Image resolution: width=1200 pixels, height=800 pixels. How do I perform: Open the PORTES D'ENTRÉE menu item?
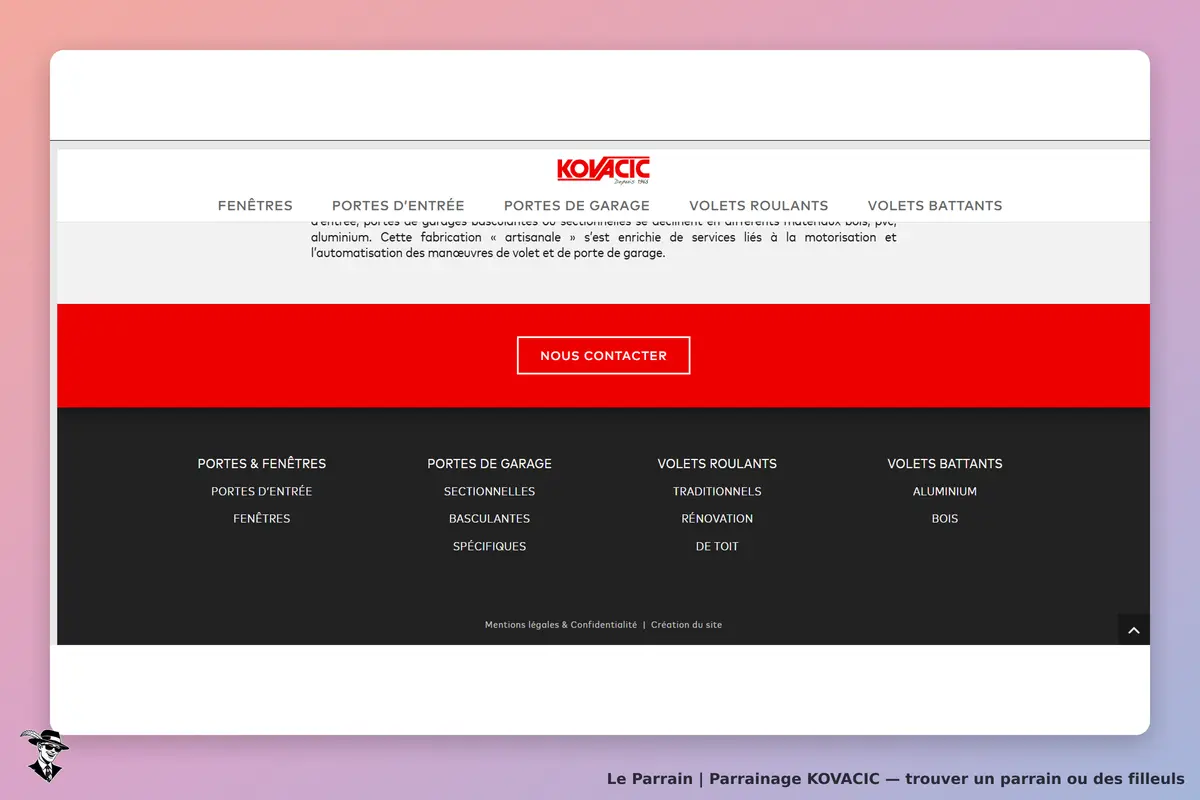coord(398,206)
